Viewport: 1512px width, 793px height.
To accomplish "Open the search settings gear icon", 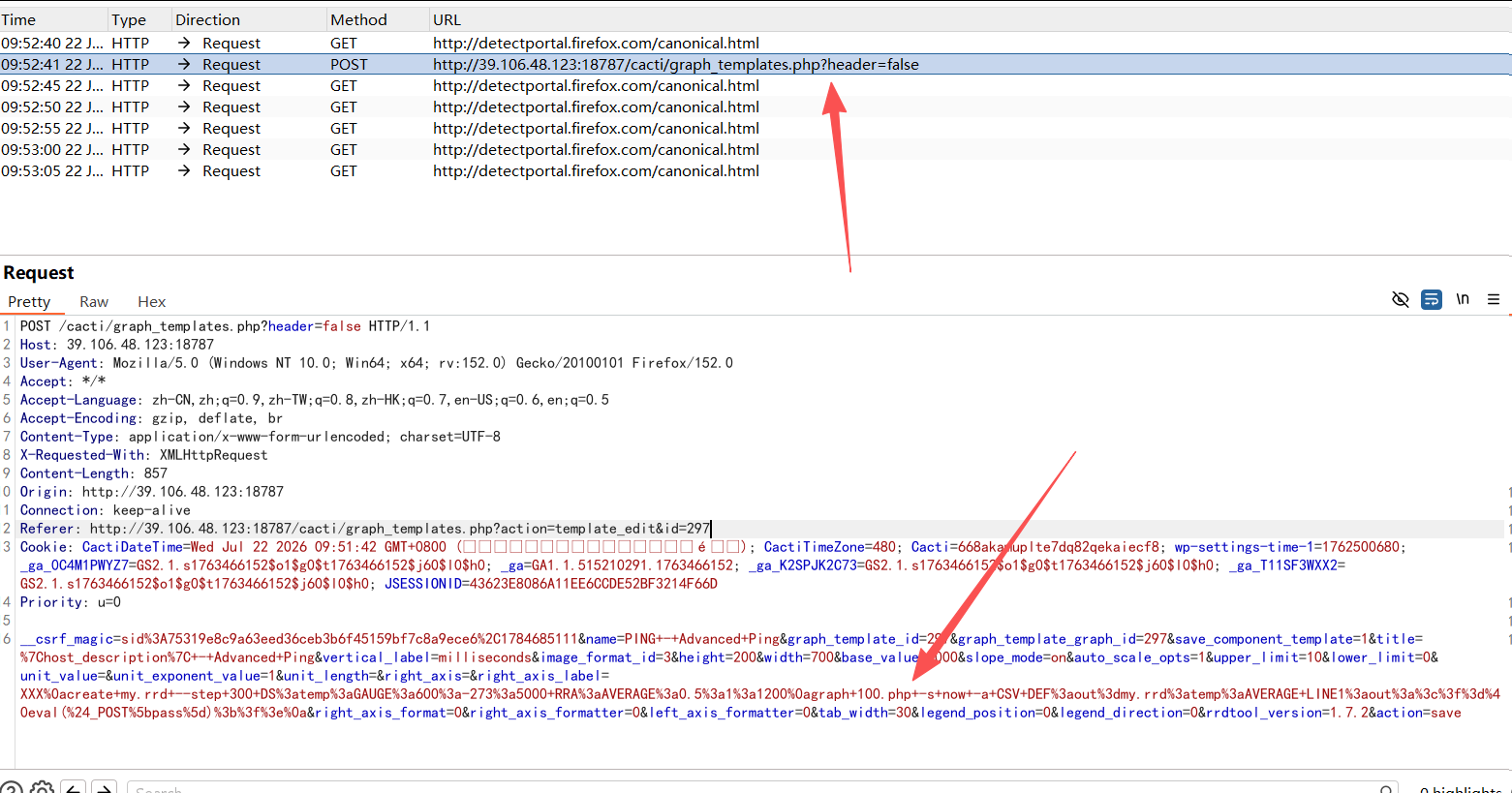I will [x=42, y=787].
